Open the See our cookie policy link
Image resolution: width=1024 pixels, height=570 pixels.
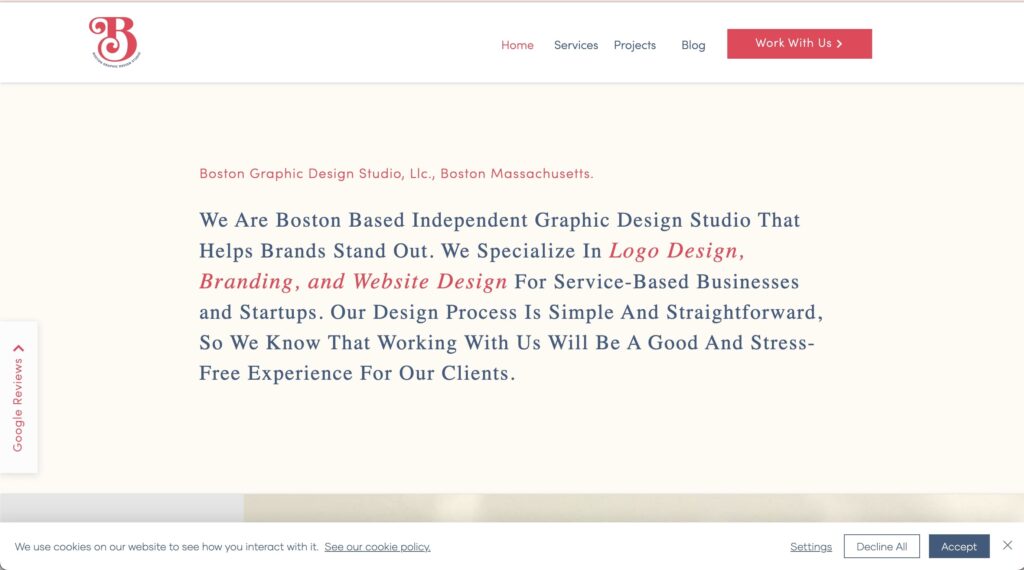pyautogui.click(x=377, y=546)
